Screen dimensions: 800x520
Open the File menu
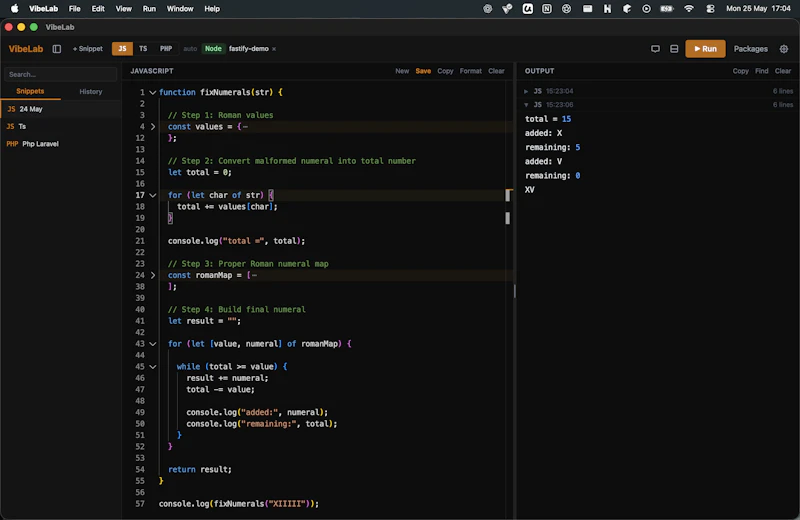(x=74, y=9)
